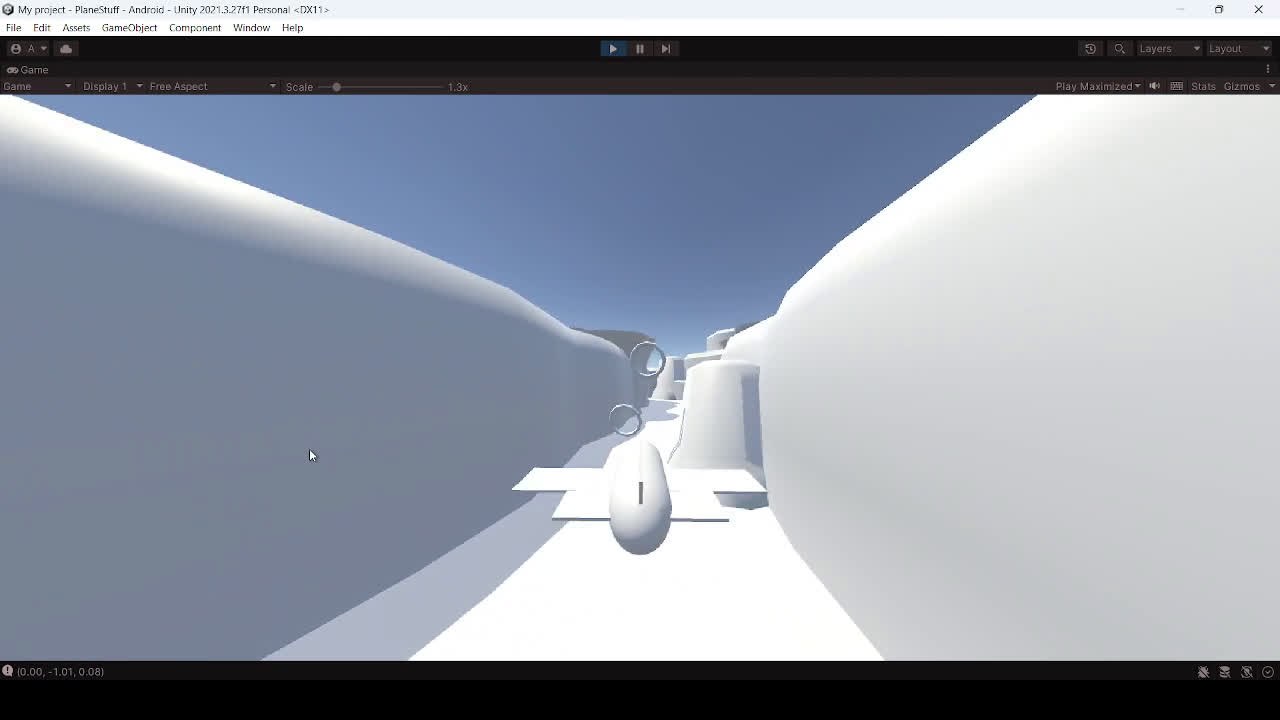The width and height of the screenshot is (1280, 720).
Task: Open the Free Aspect resolution dropdown
Action: coord(212,87)
